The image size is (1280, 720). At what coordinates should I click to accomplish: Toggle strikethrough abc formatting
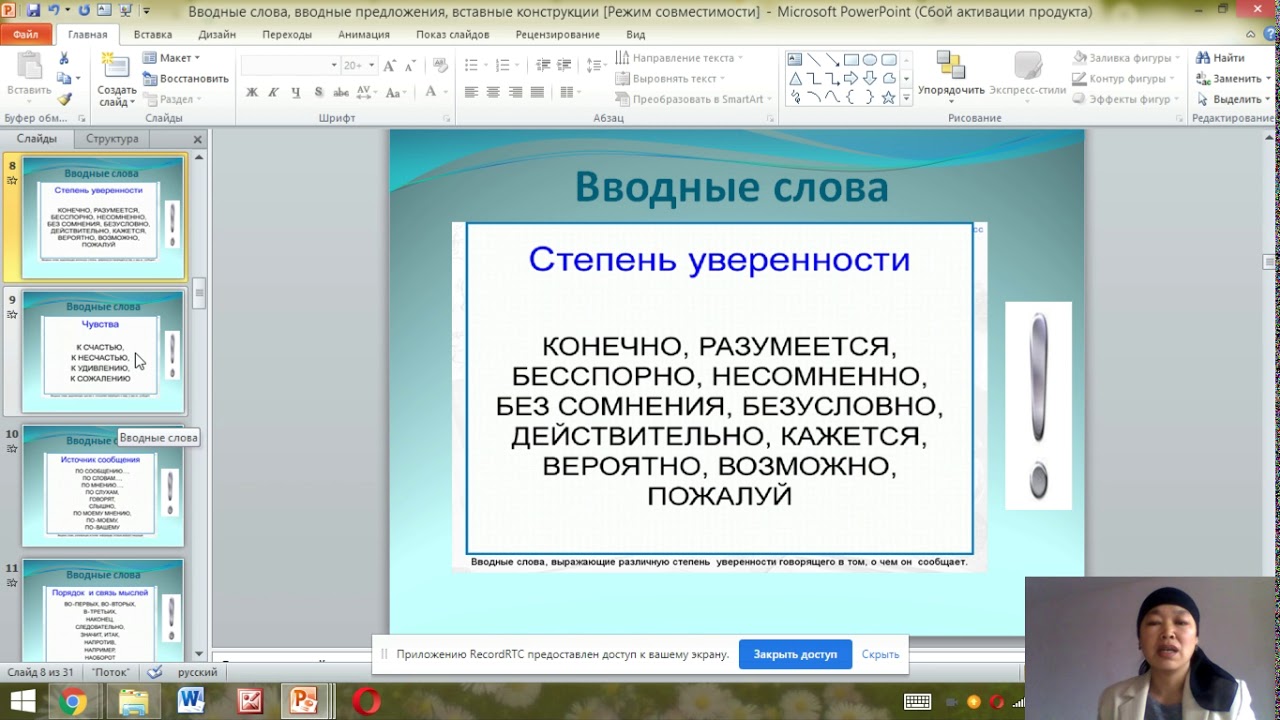[341, 92]
